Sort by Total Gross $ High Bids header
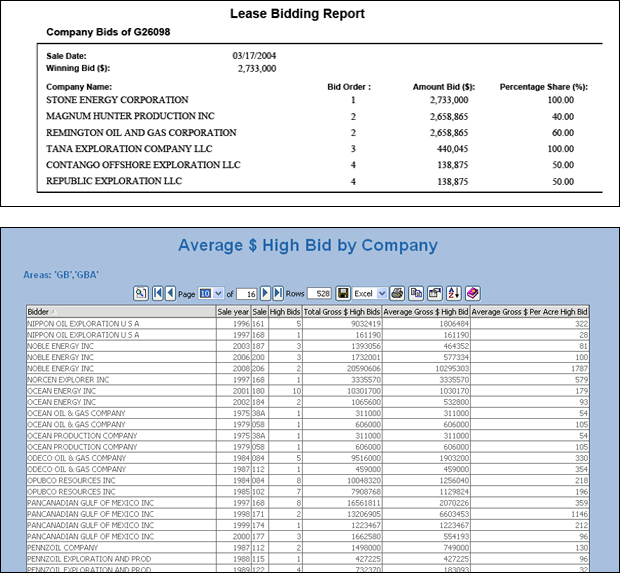 (x=342, y=312)
